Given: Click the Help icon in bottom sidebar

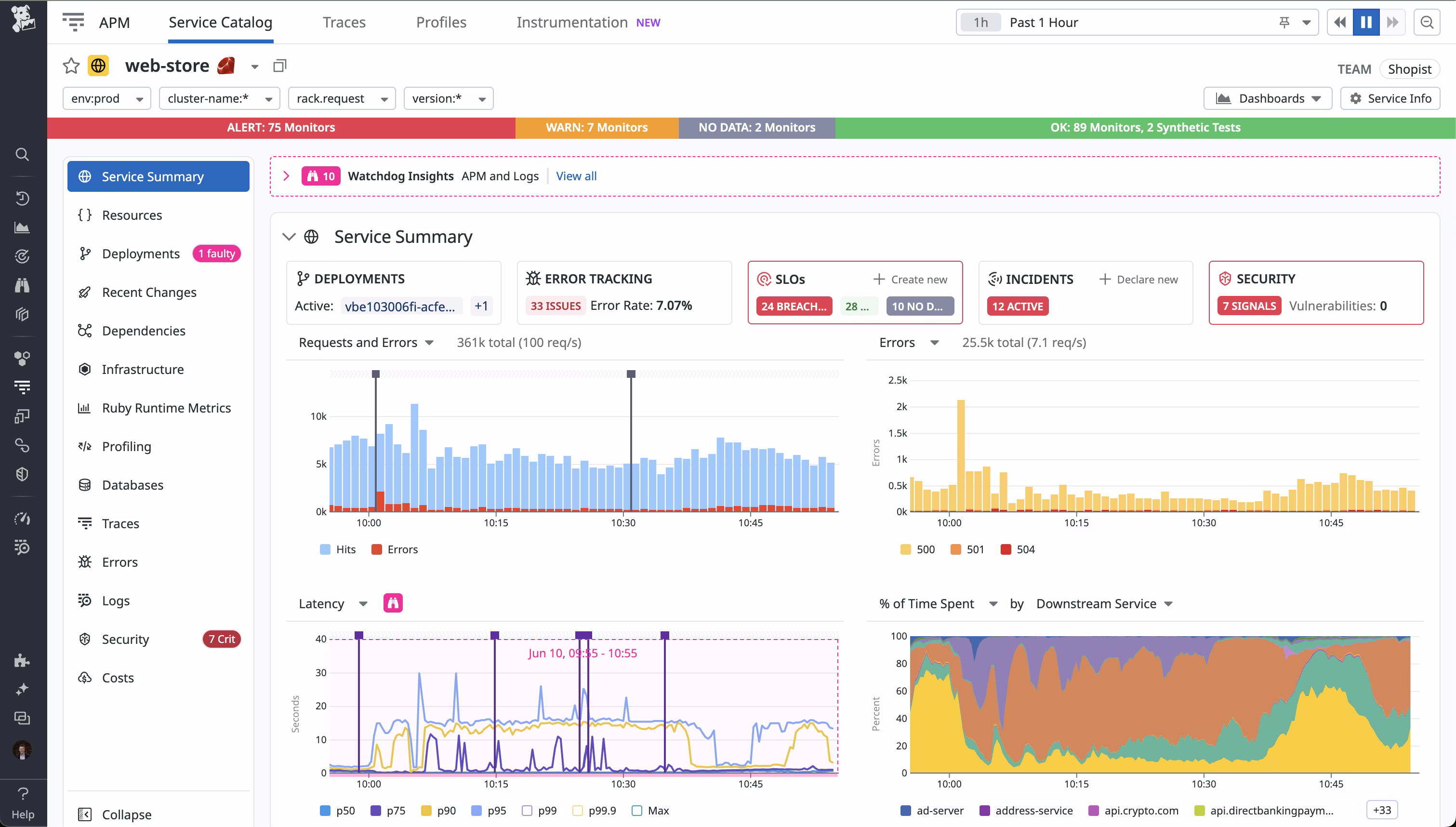Looking at the screenshot, I should pyautogui.click(x=22, y=793).
